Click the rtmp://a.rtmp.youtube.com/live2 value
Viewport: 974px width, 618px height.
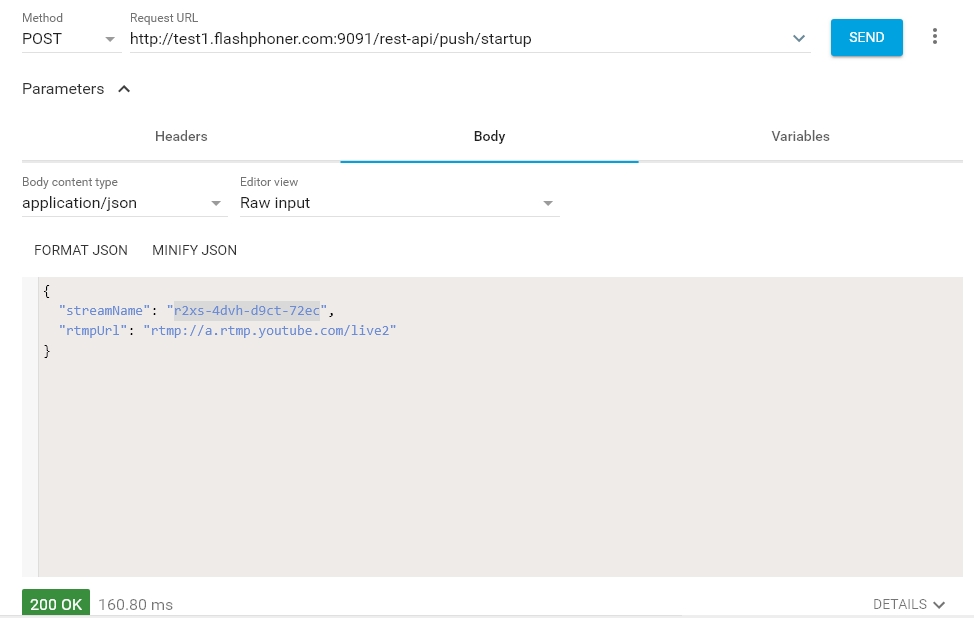click(x=270, y=330)
